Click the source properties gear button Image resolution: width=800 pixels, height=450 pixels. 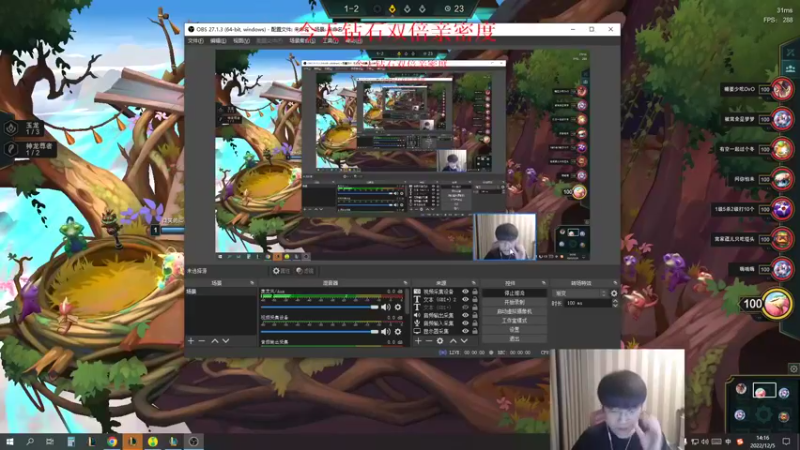click(281, 271)
